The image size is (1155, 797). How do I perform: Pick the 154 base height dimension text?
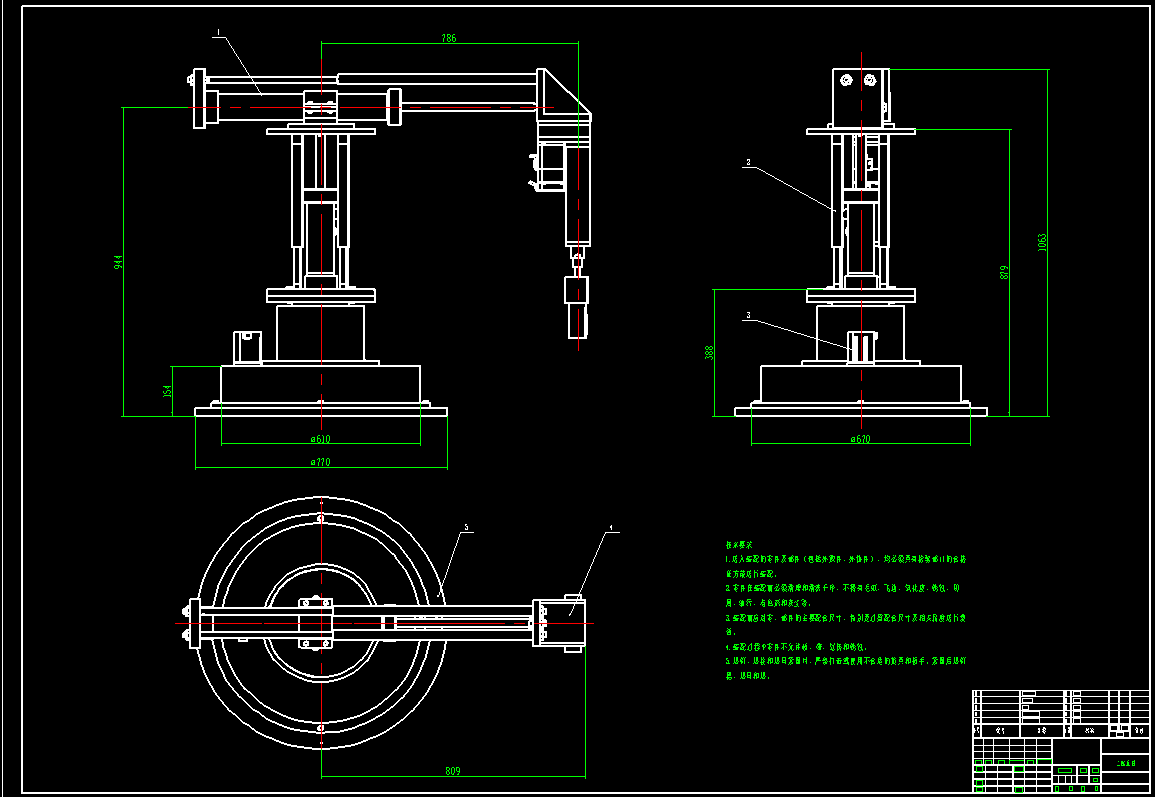(x=168, y=391)
